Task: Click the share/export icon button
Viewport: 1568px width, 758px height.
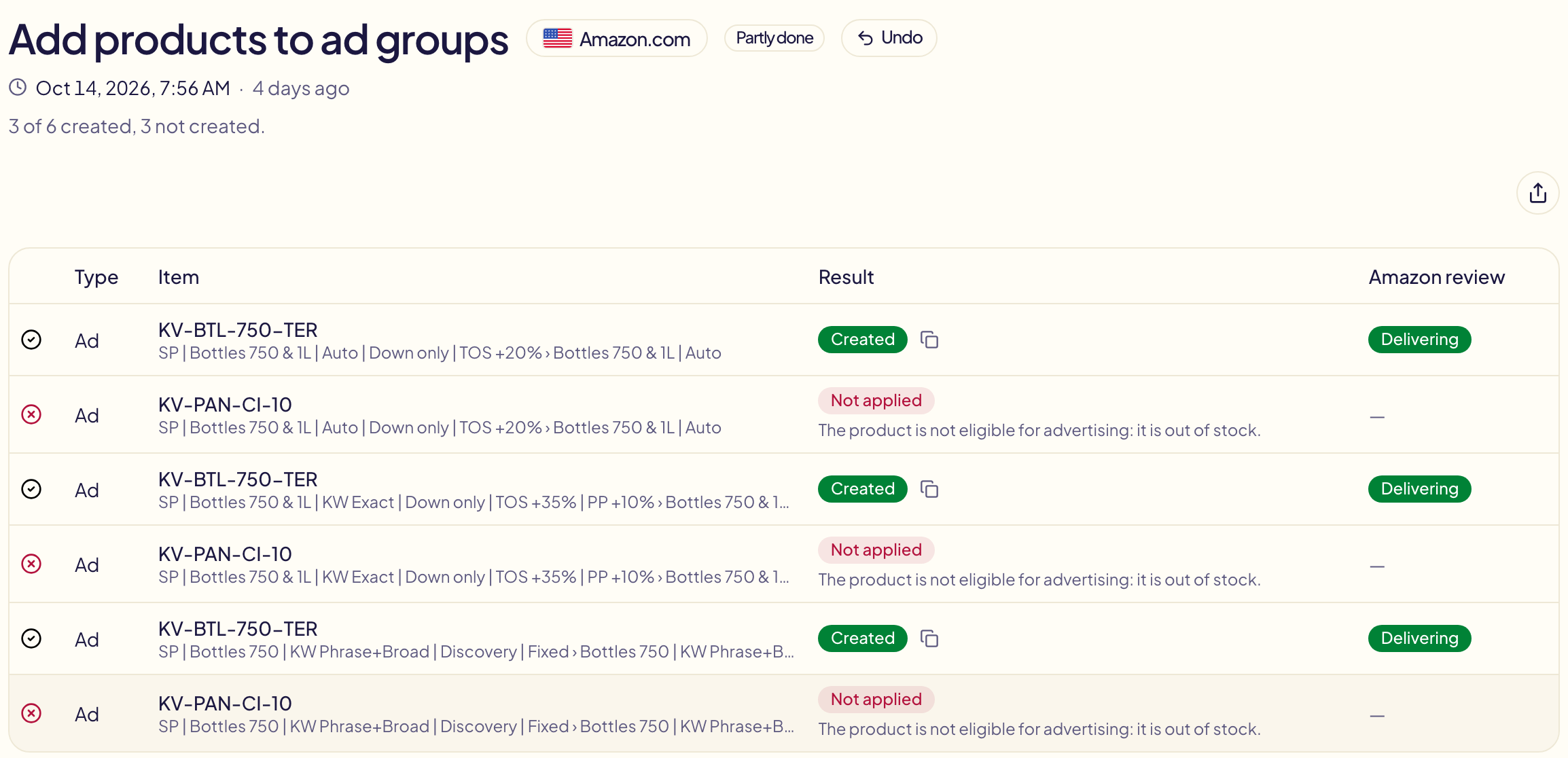Action: [1537, 194]
